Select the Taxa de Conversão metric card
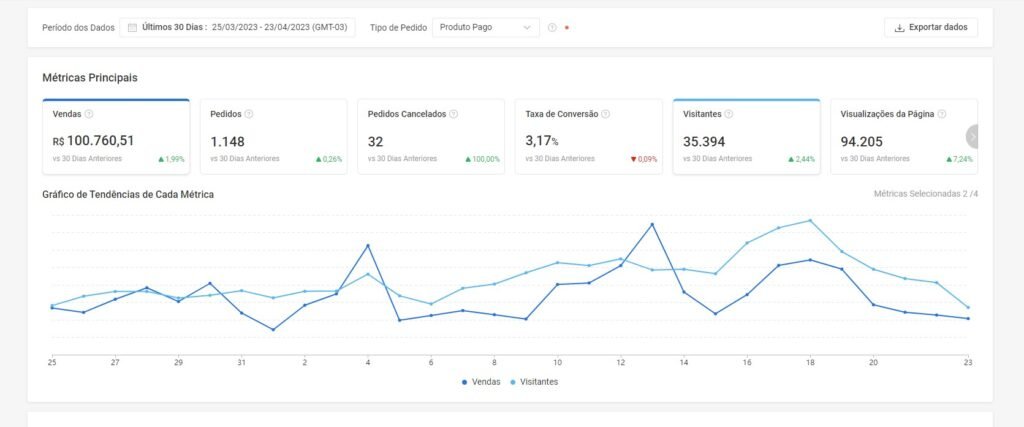This screenshot has height=427, width=1024. (588, 138)
